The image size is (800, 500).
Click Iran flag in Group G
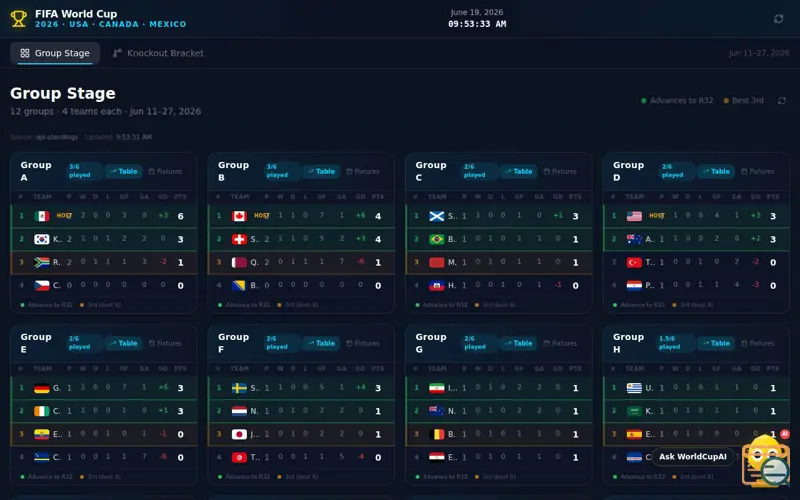(437, 388)
